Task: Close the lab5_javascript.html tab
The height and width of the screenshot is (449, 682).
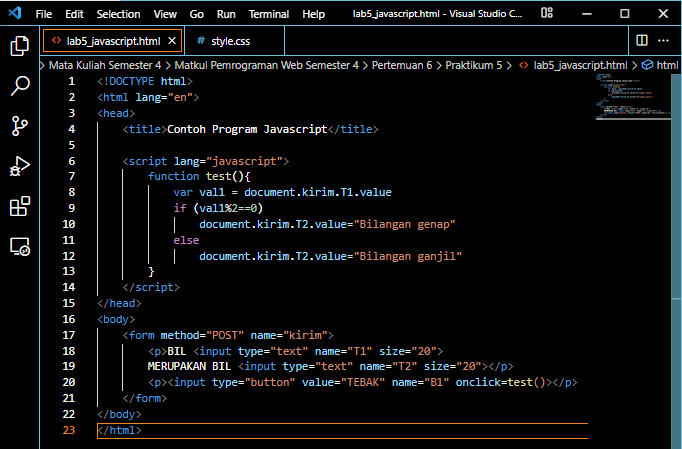Action: click(172, 40)
